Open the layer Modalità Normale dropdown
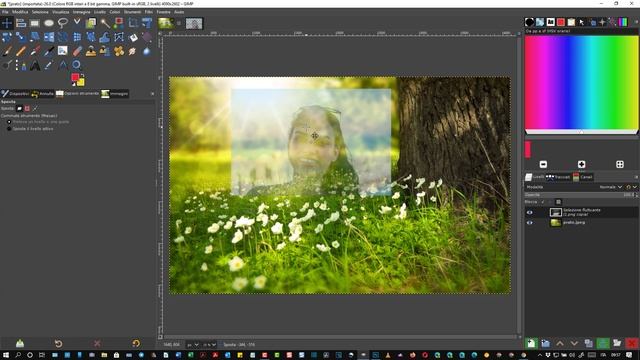Viewport: 640px width, 360px height. pos(611,187)
